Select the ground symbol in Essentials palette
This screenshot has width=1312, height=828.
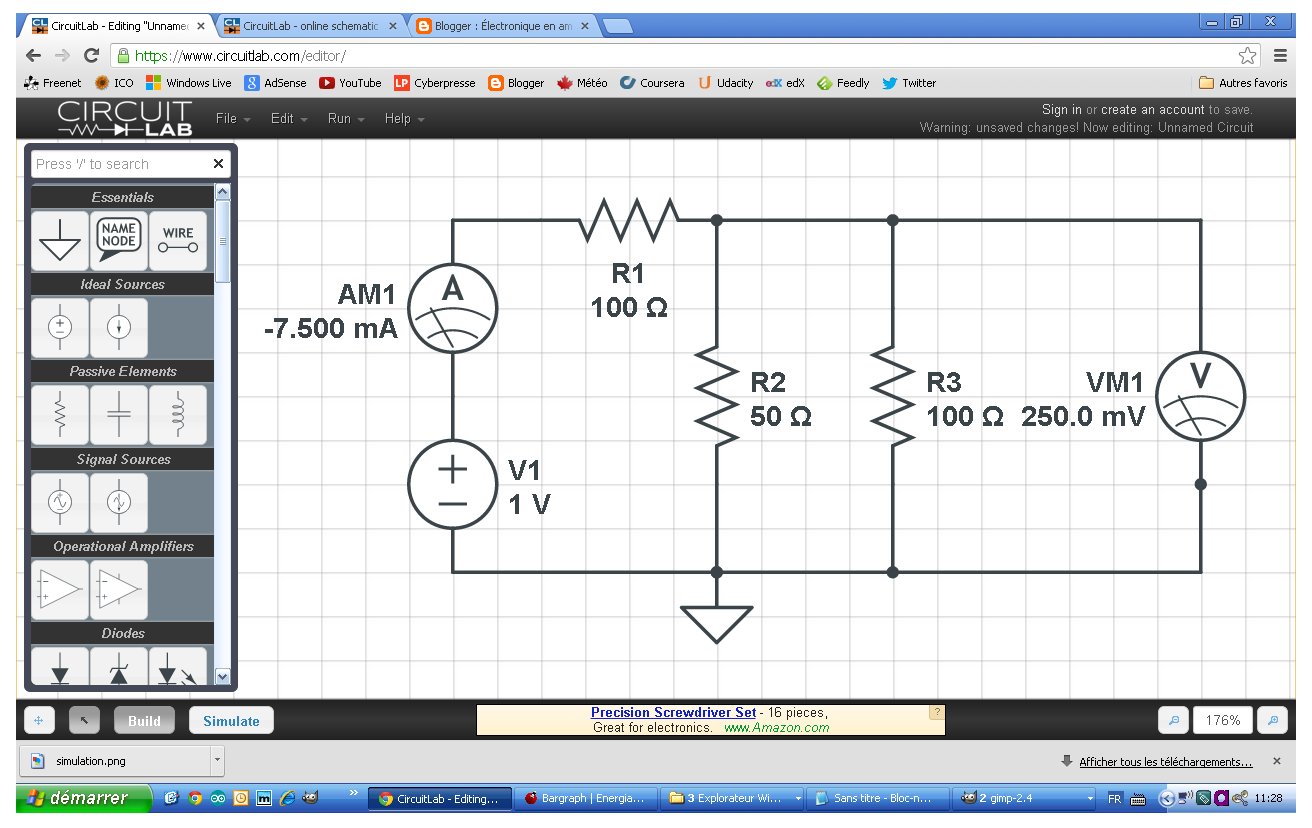(60, 240)
